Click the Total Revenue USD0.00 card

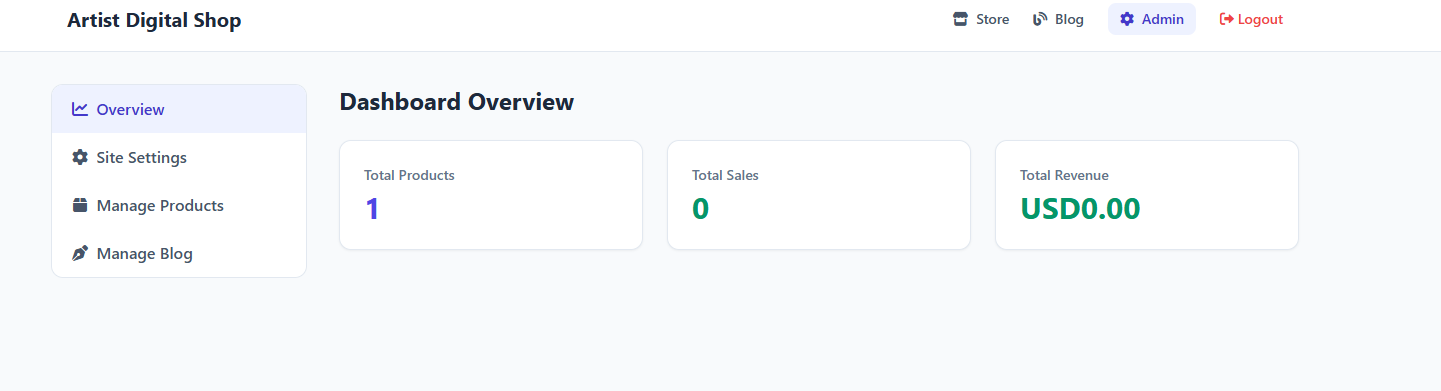pos(1147,195)
